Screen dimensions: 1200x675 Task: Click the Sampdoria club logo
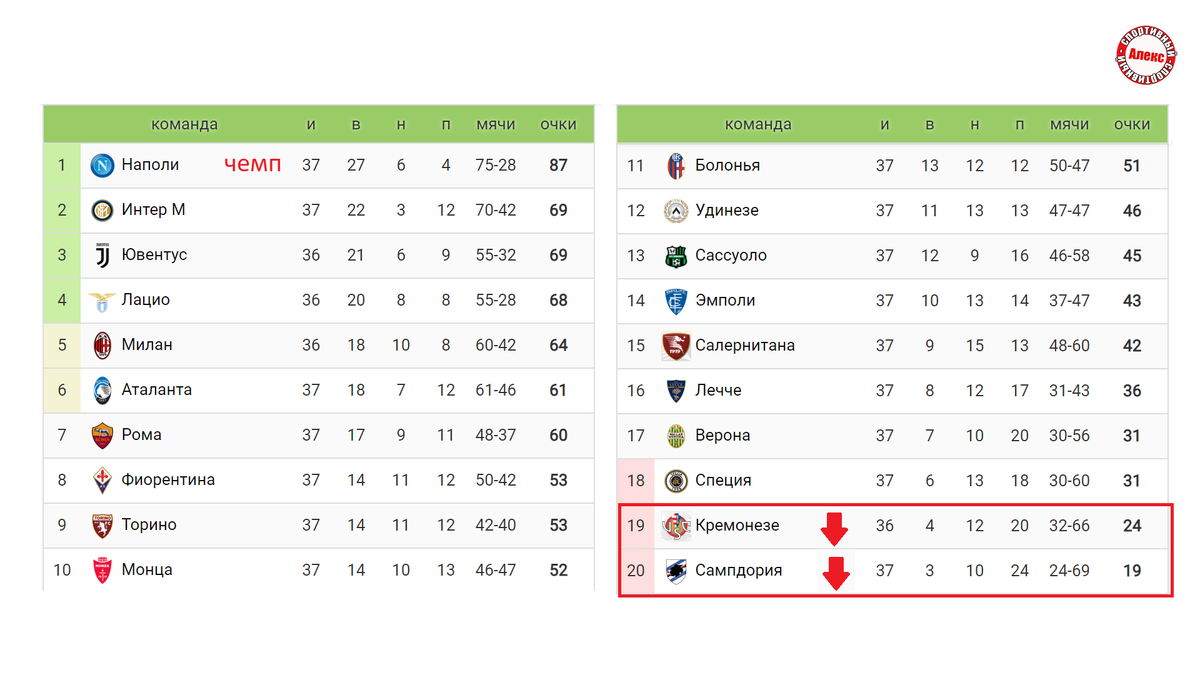(676, 571)
